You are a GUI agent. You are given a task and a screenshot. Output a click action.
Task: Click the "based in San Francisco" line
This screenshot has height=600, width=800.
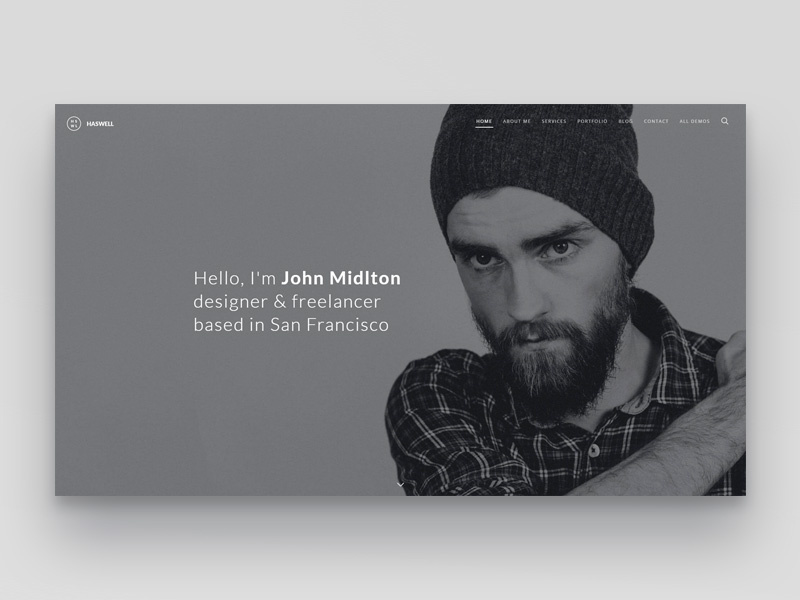pos(291,325)
